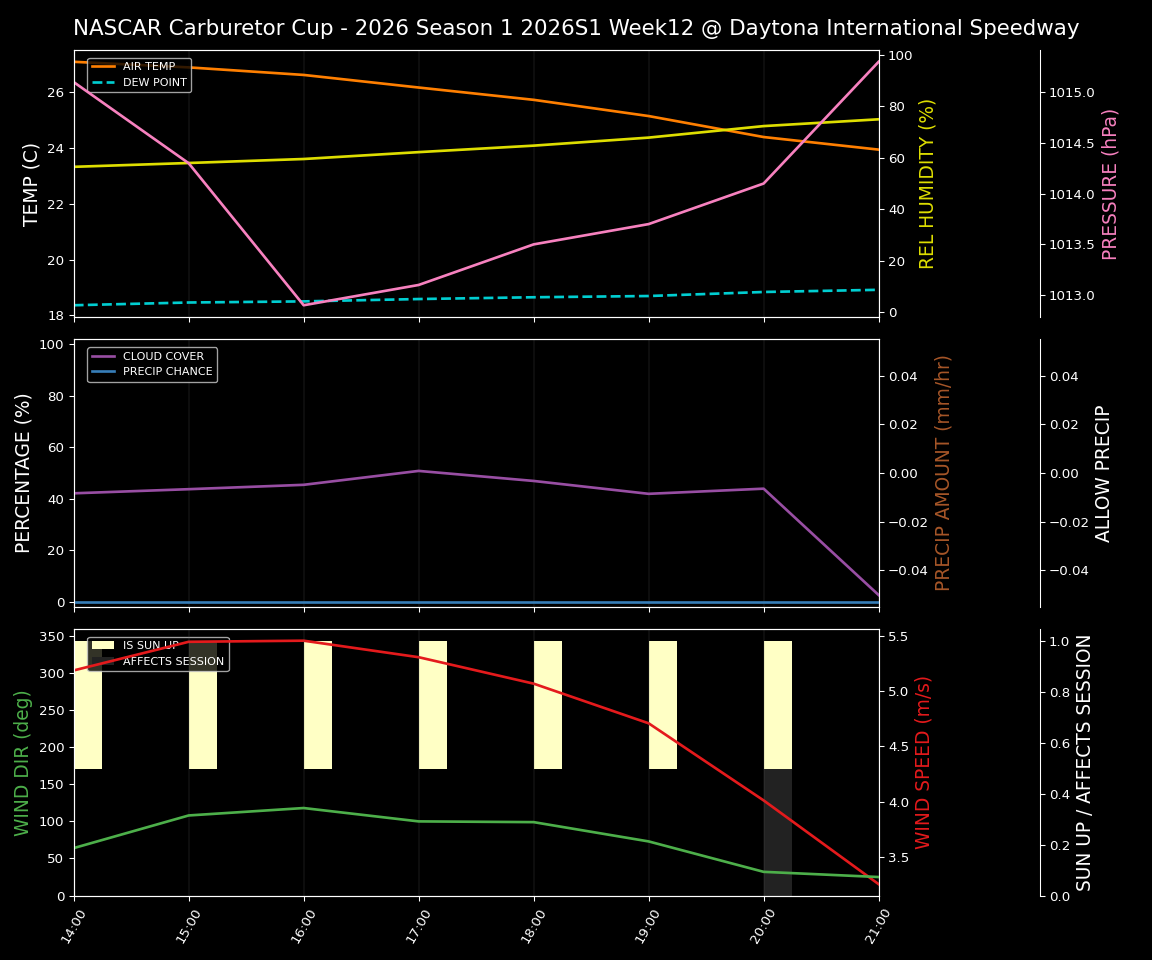The image size is (1152, 960).
Task: Toggle the AIR TEMP legend entry visibility
Action: 148,66
